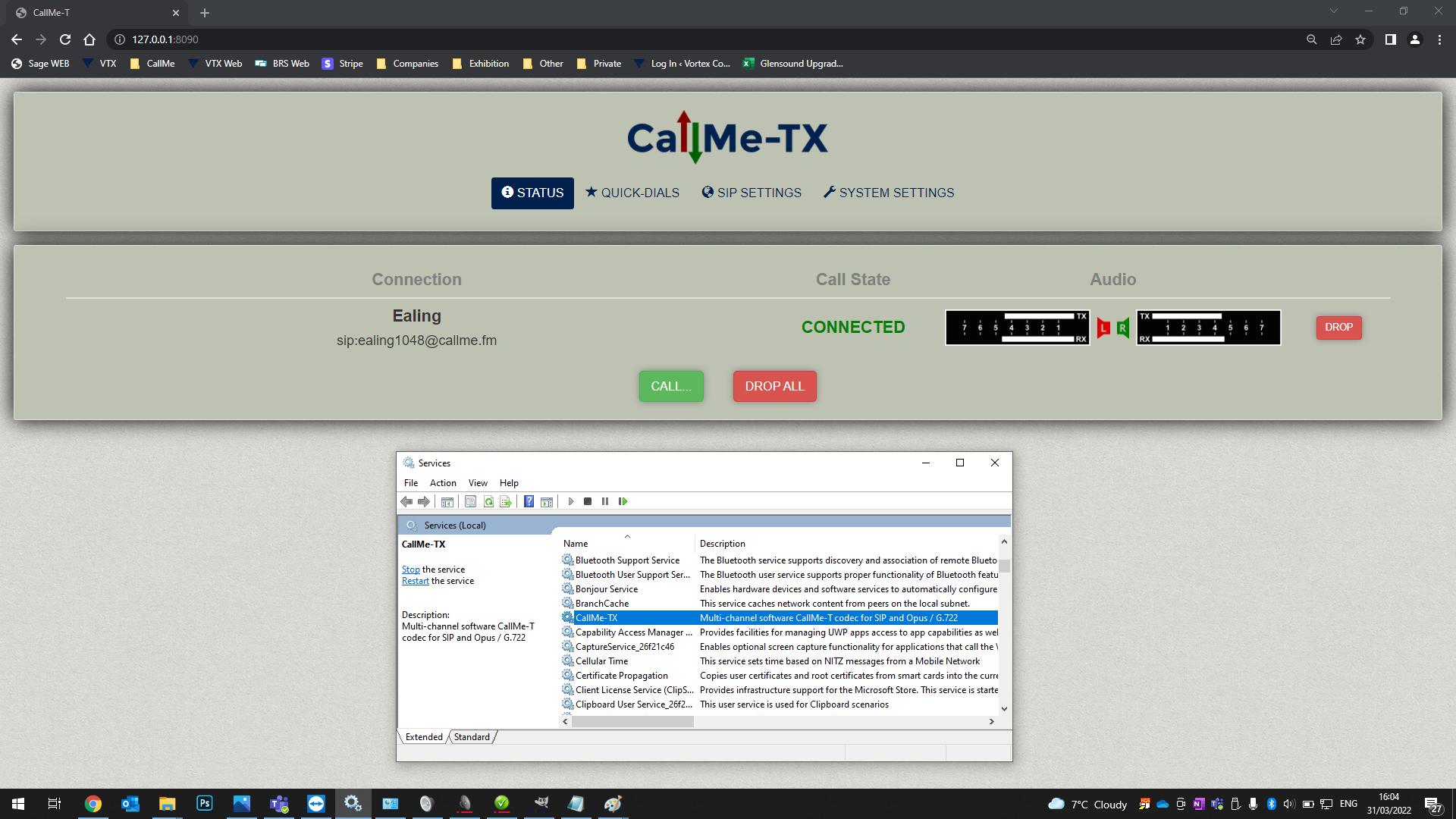This screenshot has width=1456, height=819.
Task: Click the Refresh icon in Services toolbar
Action: click(x=488, y=501)
